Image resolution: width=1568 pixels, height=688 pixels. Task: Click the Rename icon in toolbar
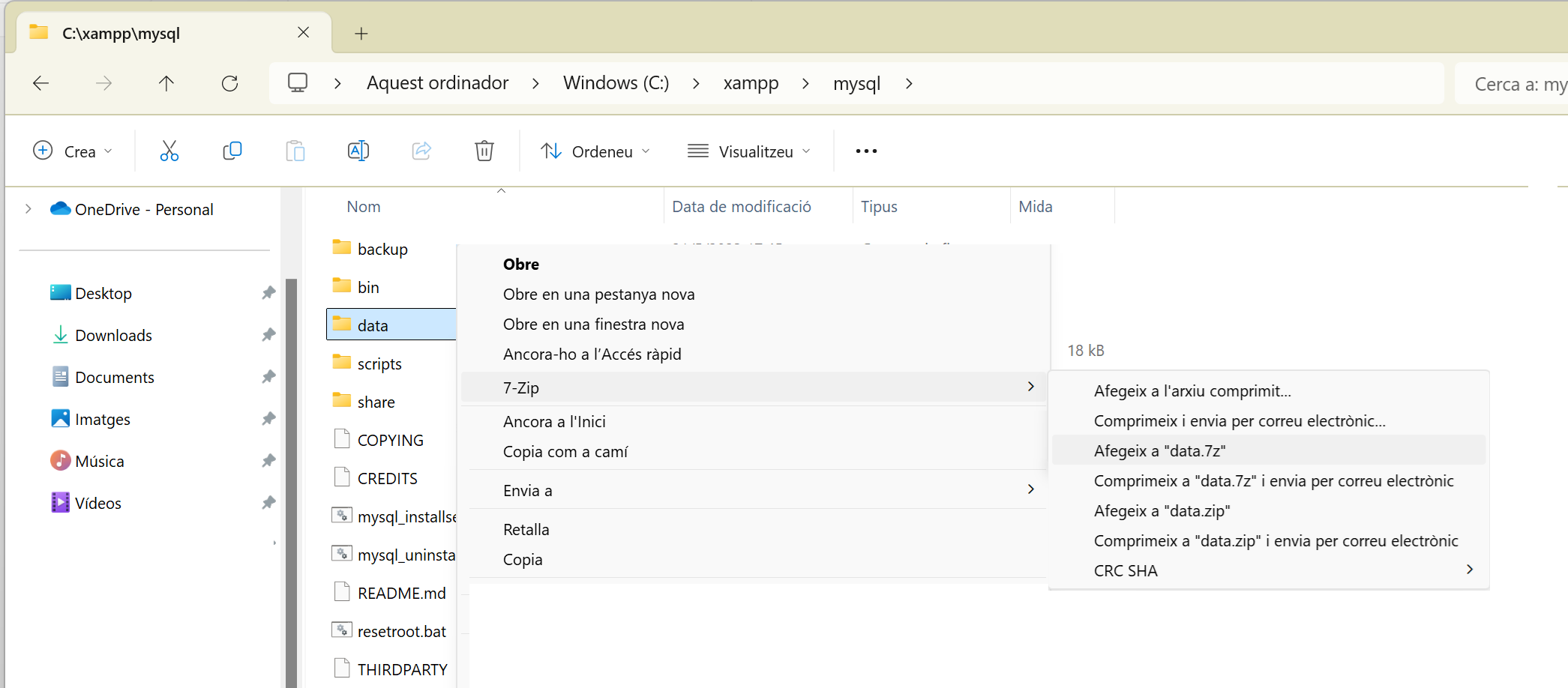coord(358,151)
